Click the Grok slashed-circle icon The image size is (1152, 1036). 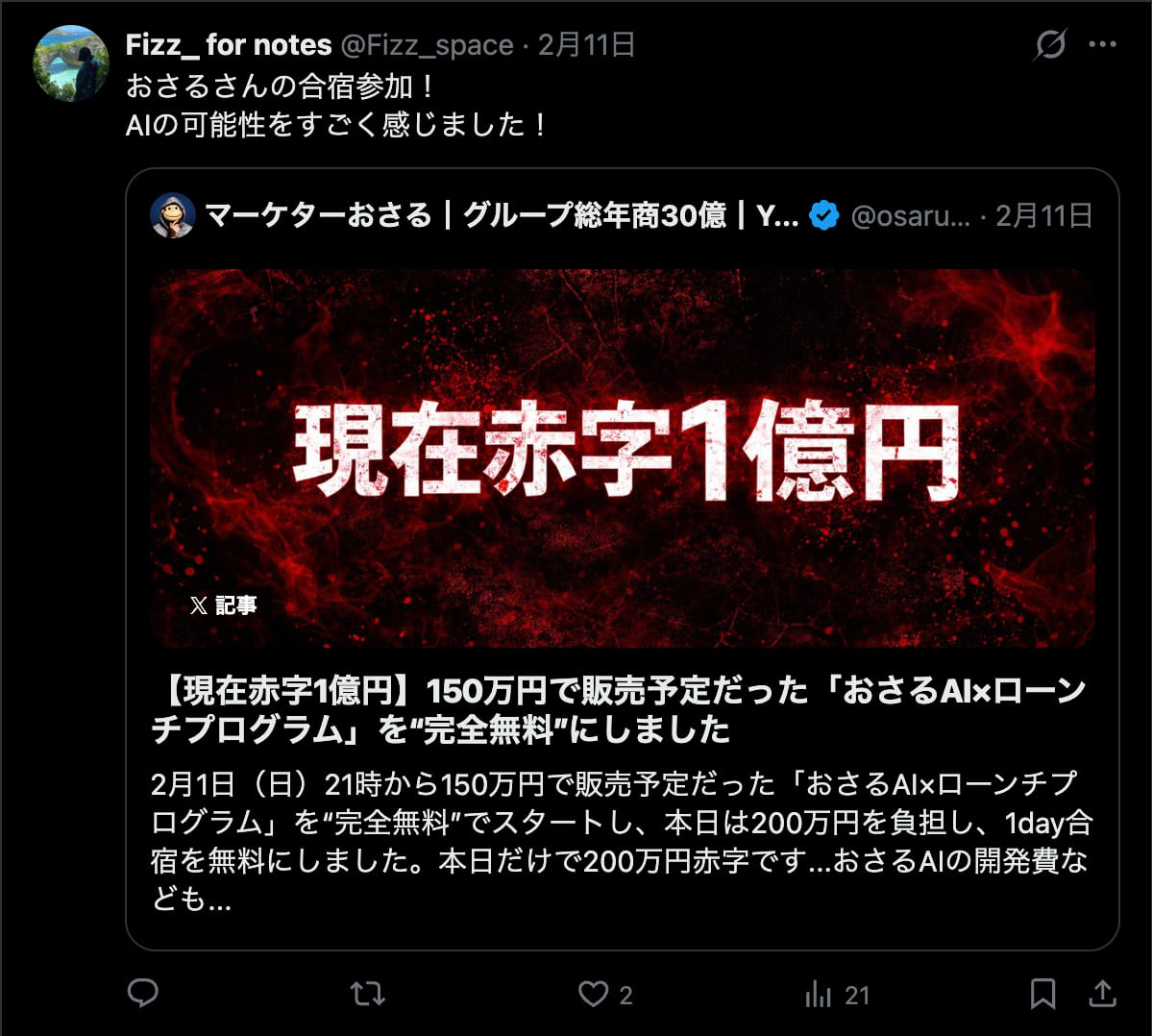pyautogui.click(x=1050, y=45)
